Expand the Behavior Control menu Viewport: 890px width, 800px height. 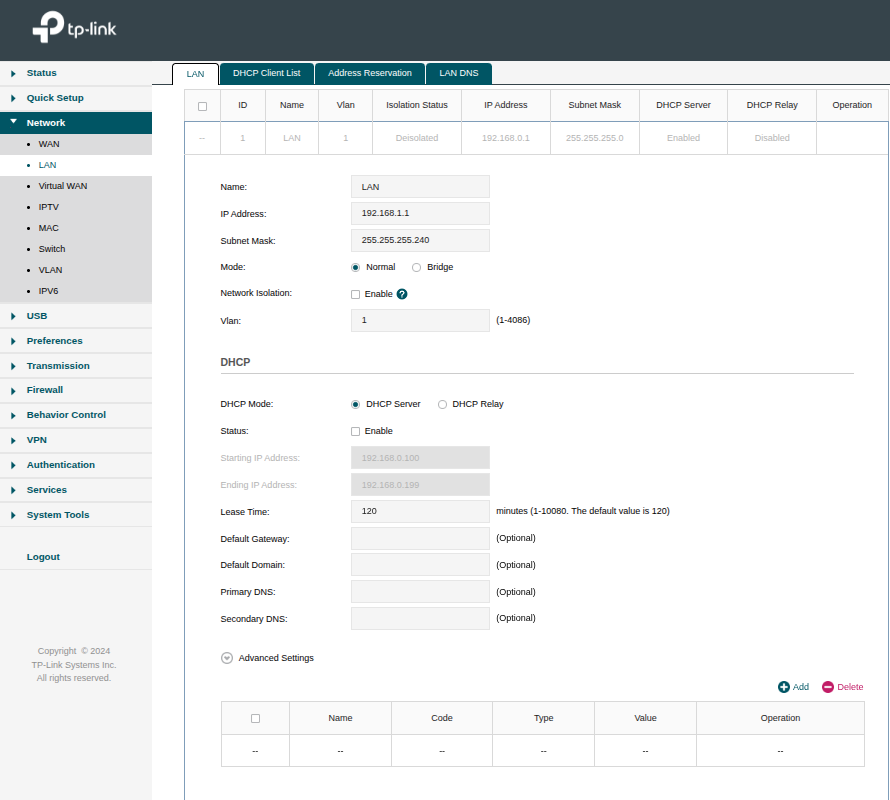76,416
